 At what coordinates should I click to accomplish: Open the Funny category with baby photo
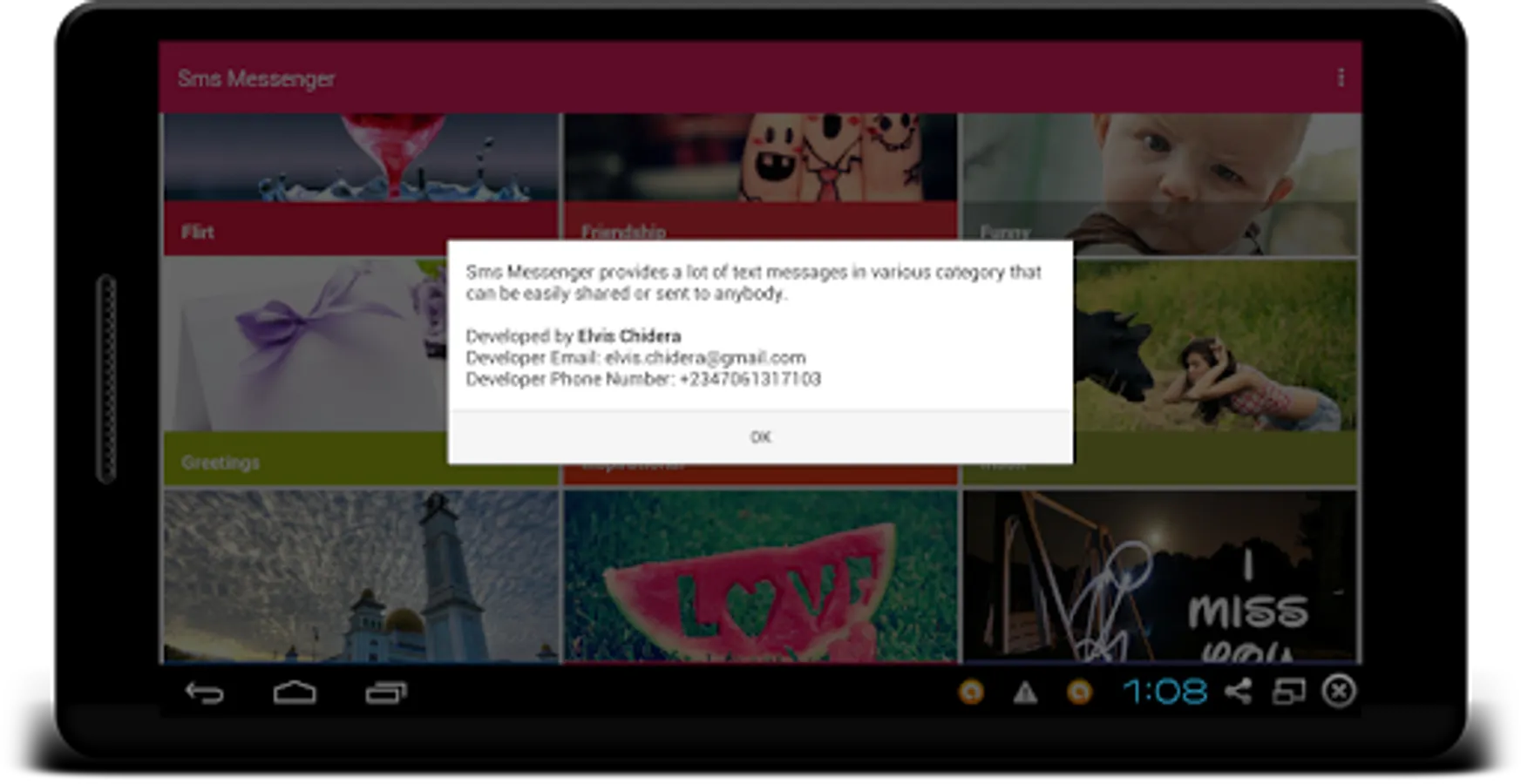[x=1159, y=184]
